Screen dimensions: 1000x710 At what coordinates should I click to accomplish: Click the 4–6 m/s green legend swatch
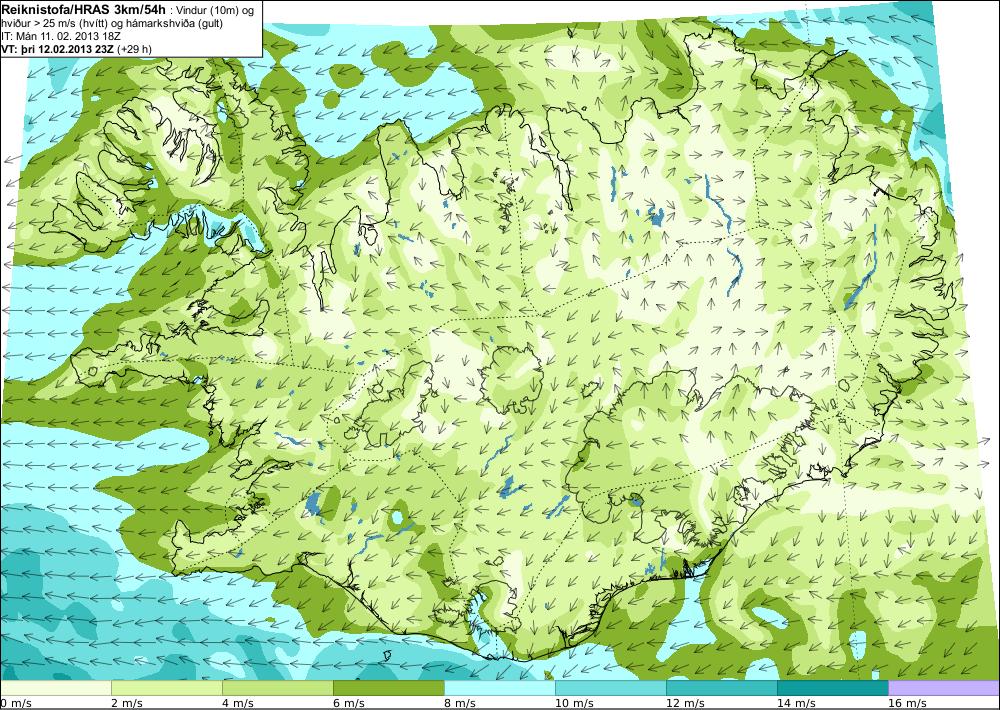278,688
